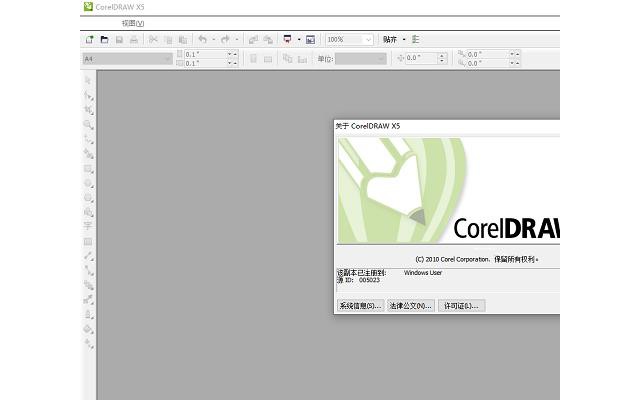Click the "关于 CorelDRAW X5" dialog title
This screenshot has width=640, height=400.
tap(368, 126)
